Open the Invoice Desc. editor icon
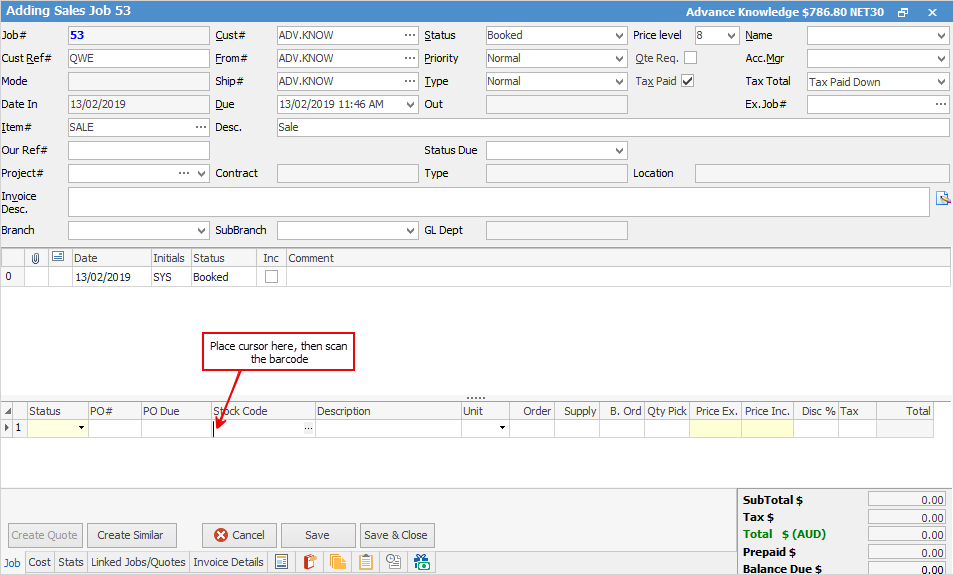 tap(942, 198)
